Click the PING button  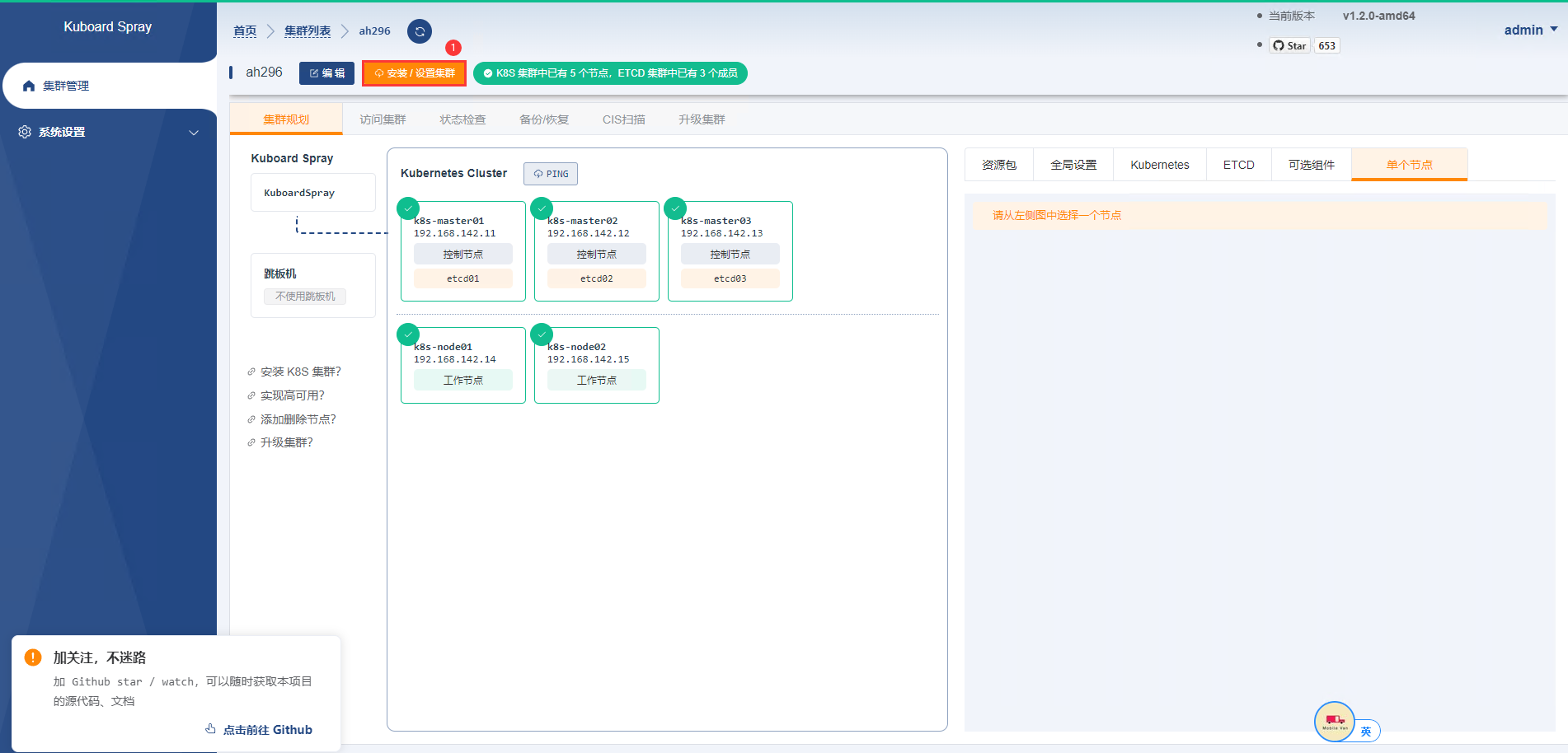(551, 174)
